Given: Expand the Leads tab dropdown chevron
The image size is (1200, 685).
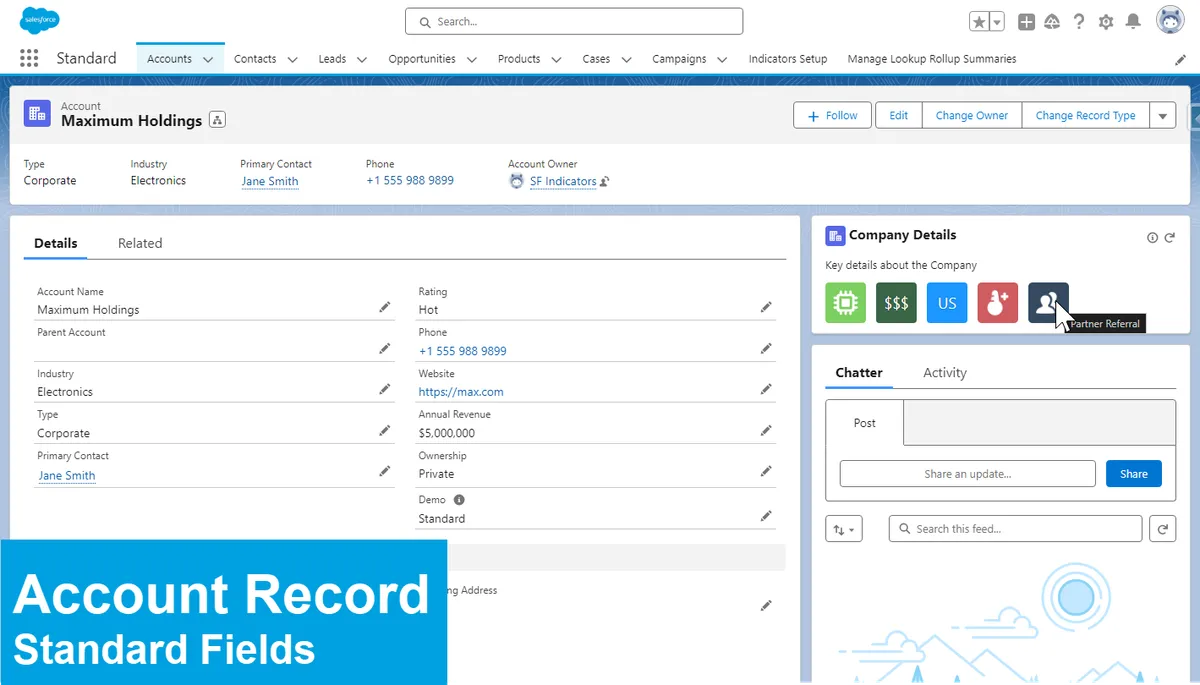Looking at the screenshot, I should [363, 60].
